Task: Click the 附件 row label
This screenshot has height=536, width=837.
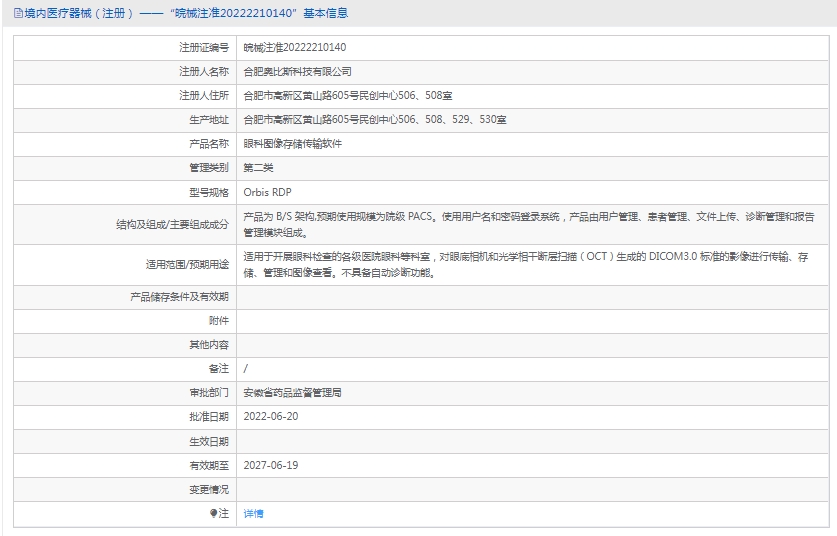Action: click(218, 320)
